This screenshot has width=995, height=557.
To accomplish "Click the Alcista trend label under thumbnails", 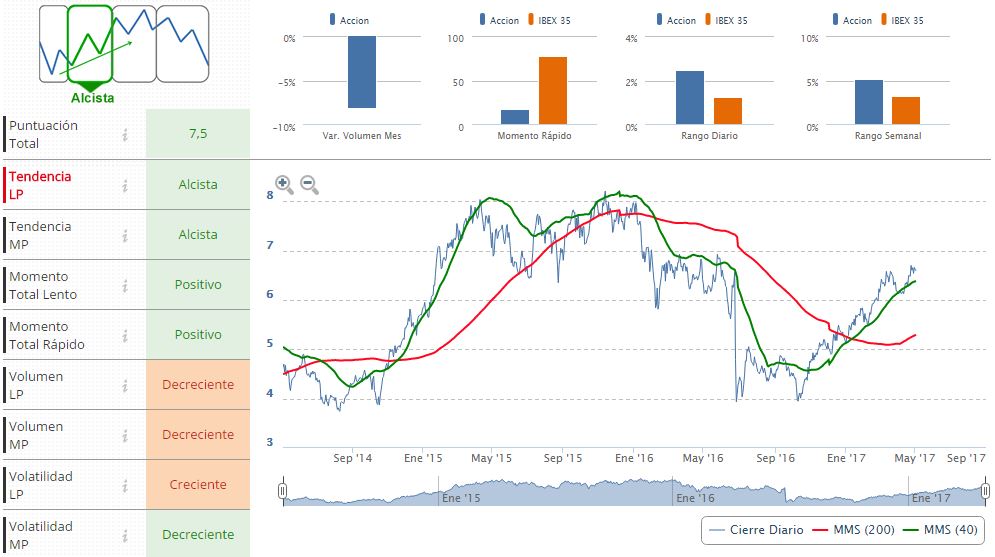I will (x=92, y=98).
